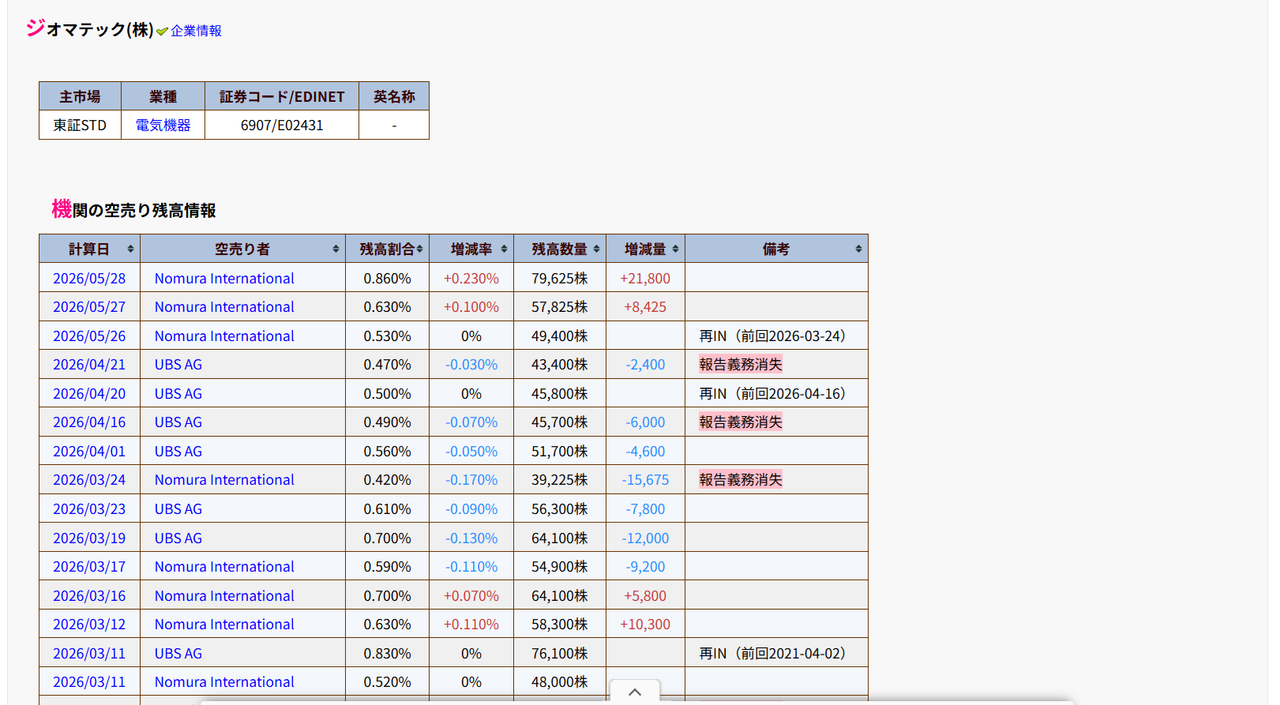The height and width of the screenshot is (705, 1280).
Task: Select the 79,625株 balance quantity cell
Action: [x=560, y=278]
